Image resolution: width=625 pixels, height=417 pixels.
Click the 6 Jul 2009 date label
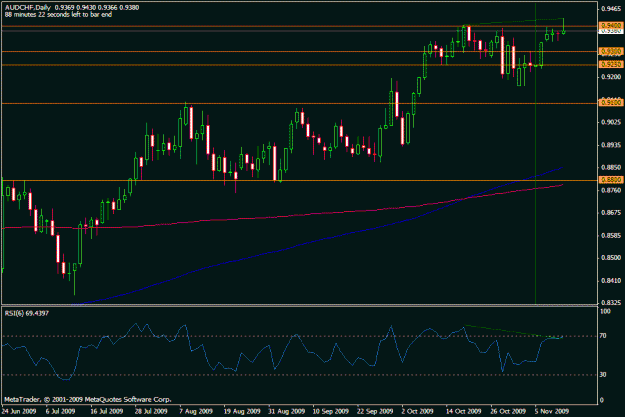(x=61, y=411)
